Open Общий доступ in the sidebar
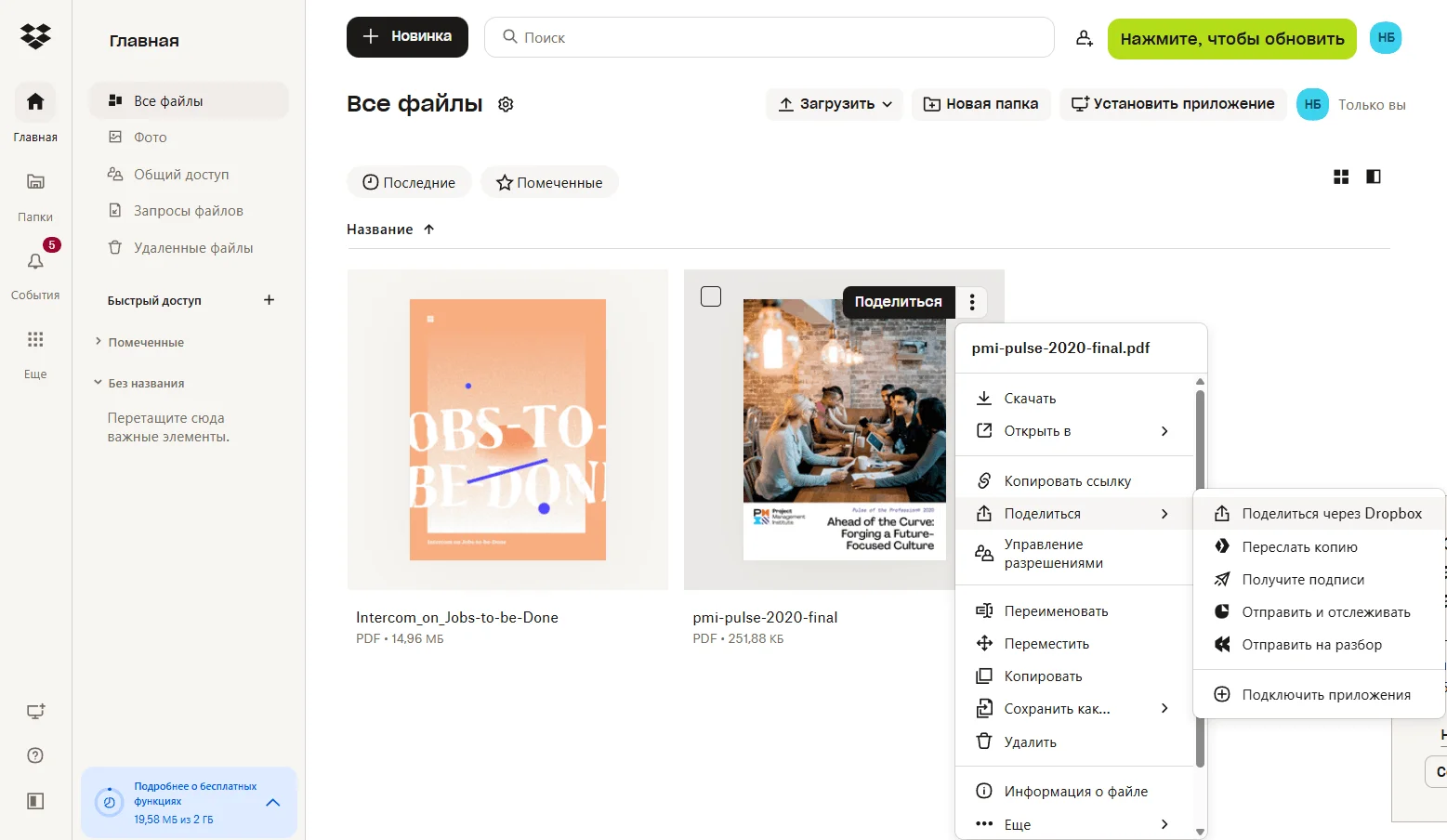 tap(190, 175)
